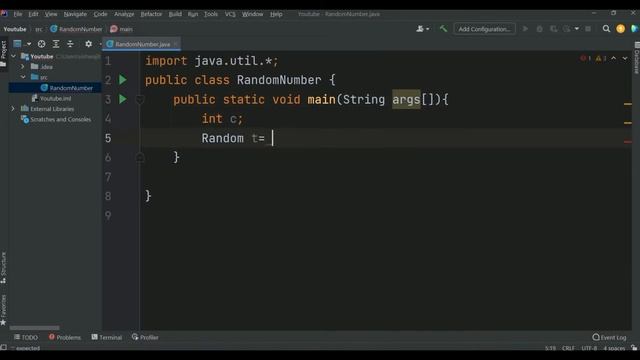Click the 5:19 caret position indicator

coord(550,348)
